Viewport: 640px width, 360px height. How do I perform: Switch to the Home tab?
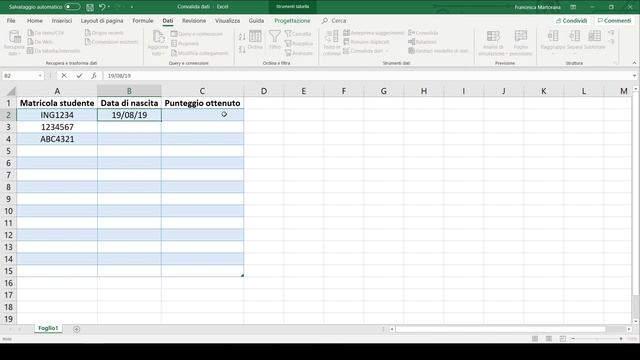[x=35, y=20]
